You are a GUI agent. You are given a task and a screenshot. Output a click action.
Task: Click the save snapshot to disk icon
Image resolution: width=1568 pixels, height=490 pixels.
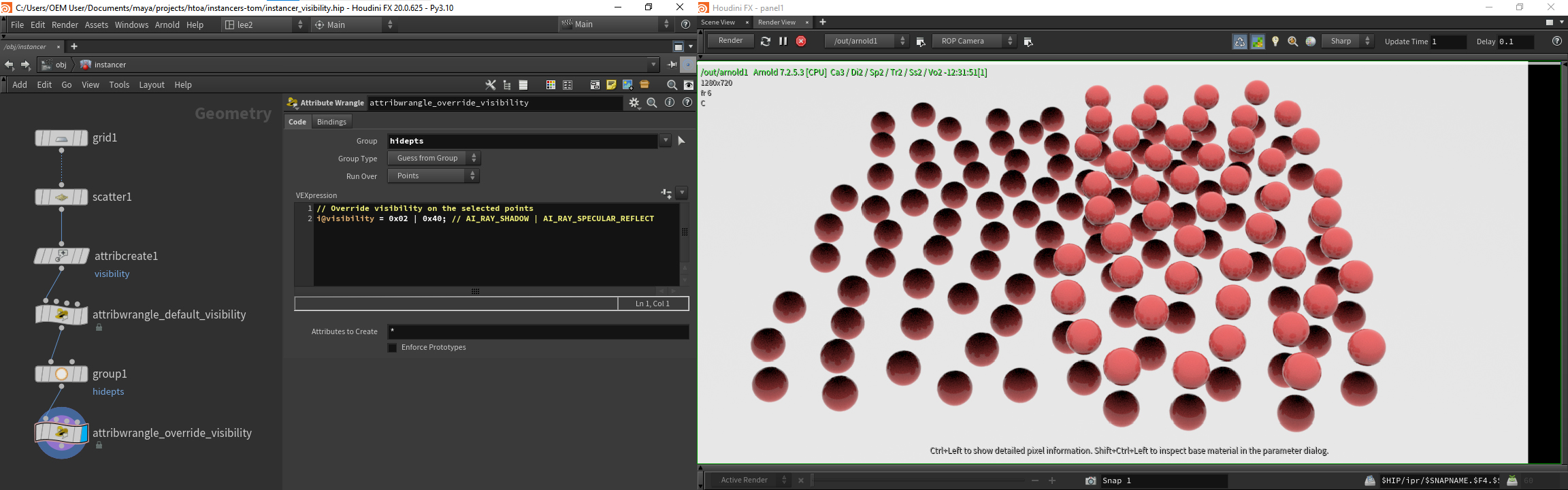(x=1370, y=480)
